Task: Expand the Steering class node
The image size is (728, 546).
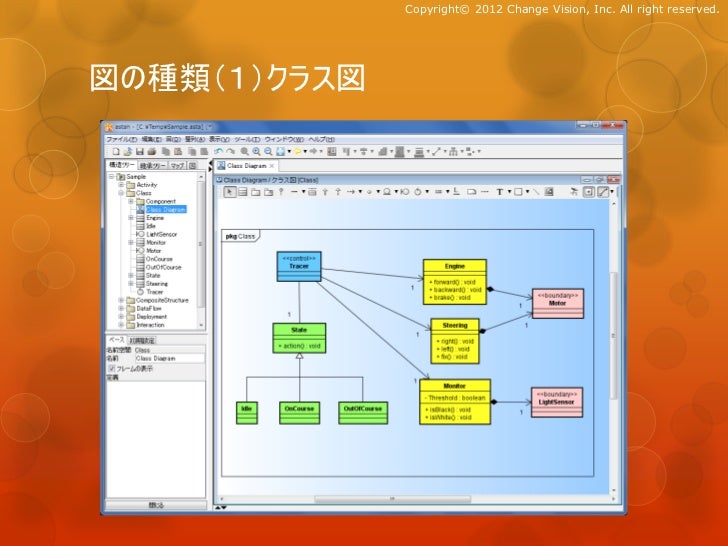Action: click(x=131, y=284)
